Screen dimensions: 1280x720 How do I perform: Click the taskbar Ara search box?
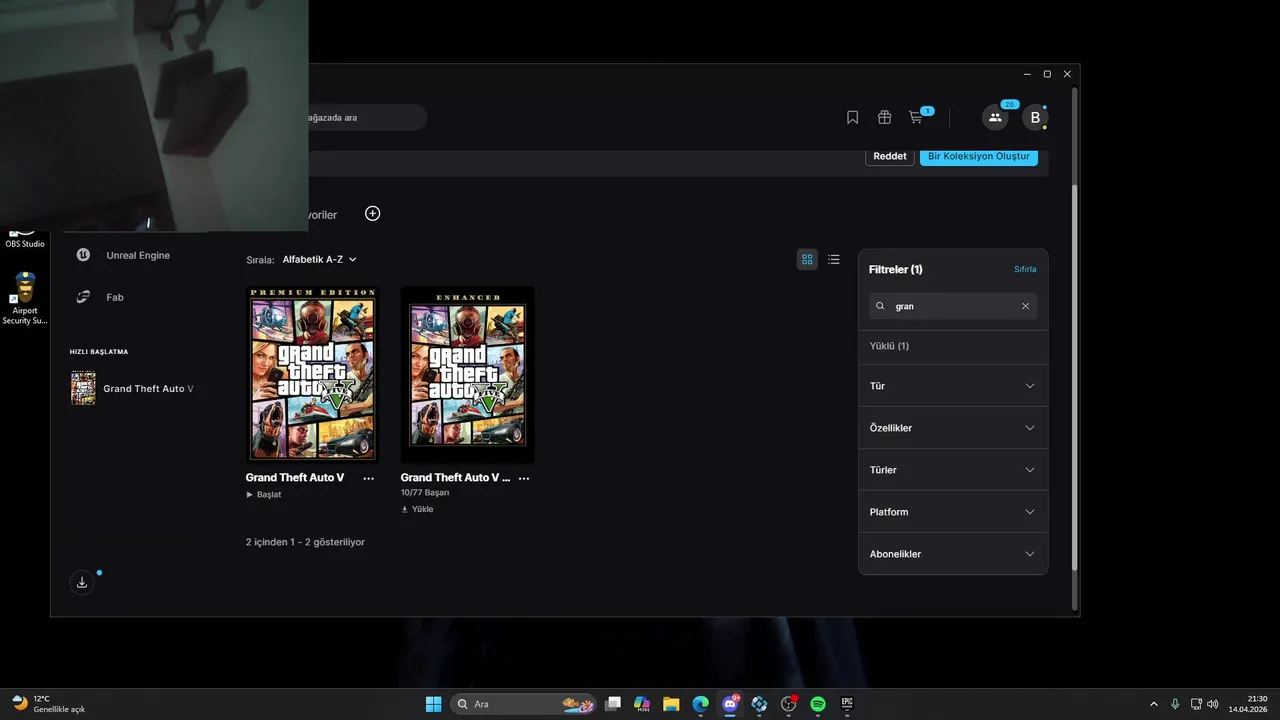tap(523, 704)
